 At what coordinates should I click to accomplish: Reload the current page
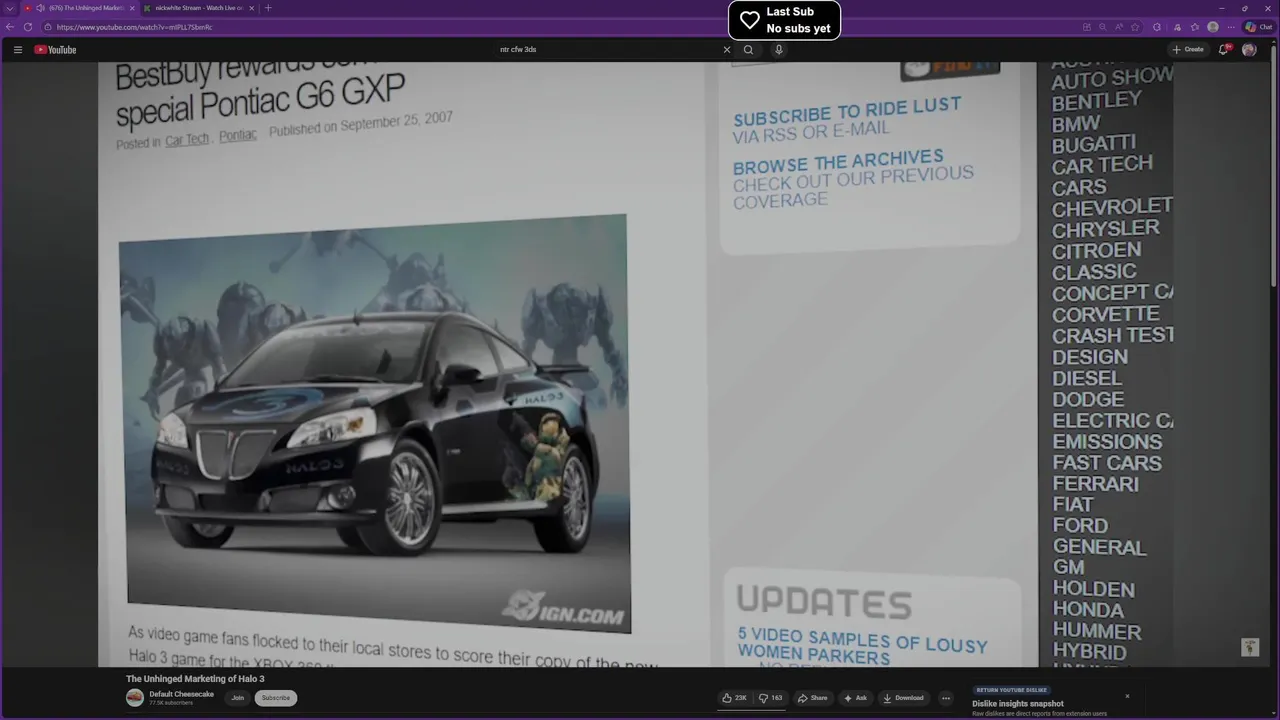pos(27,27)
